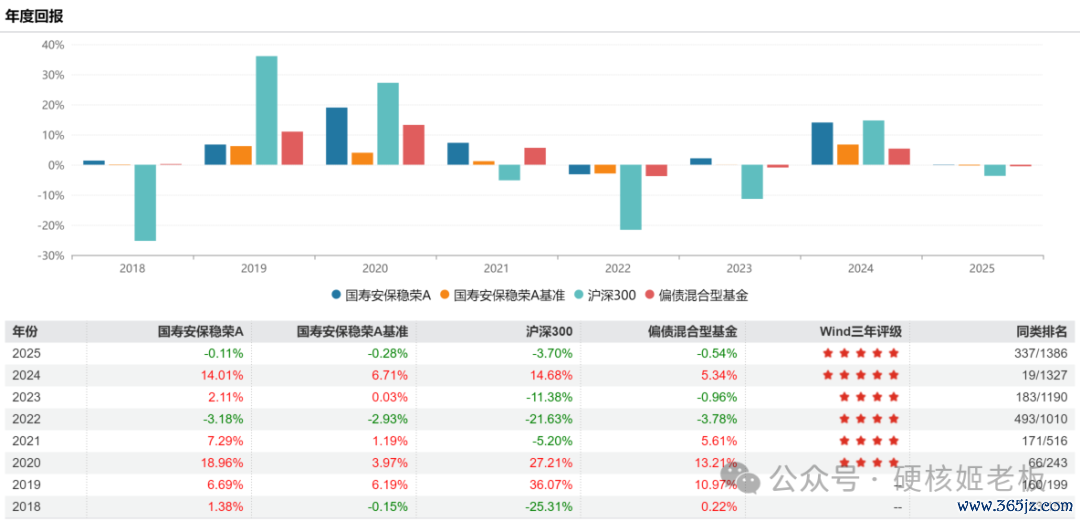1080x521 pixels.
Task: Sort by the Wind三年评级 column header
Action: [859, 331]
